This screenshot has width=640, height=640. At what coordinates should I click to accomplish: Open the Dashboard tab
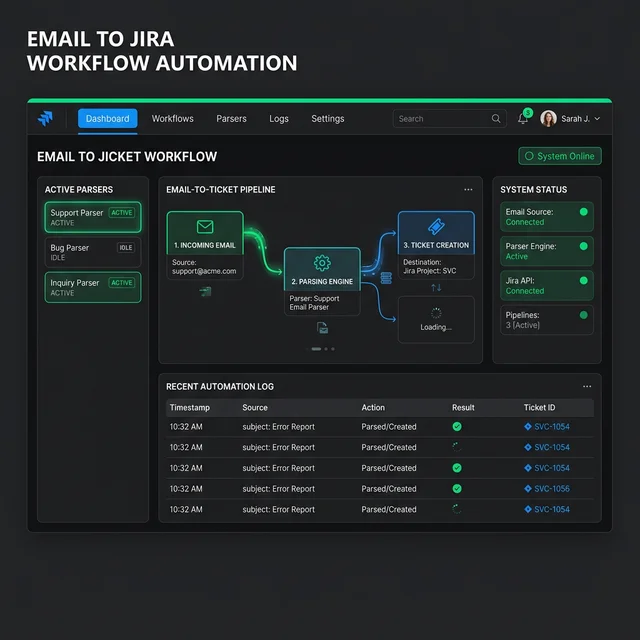point(107,119)
